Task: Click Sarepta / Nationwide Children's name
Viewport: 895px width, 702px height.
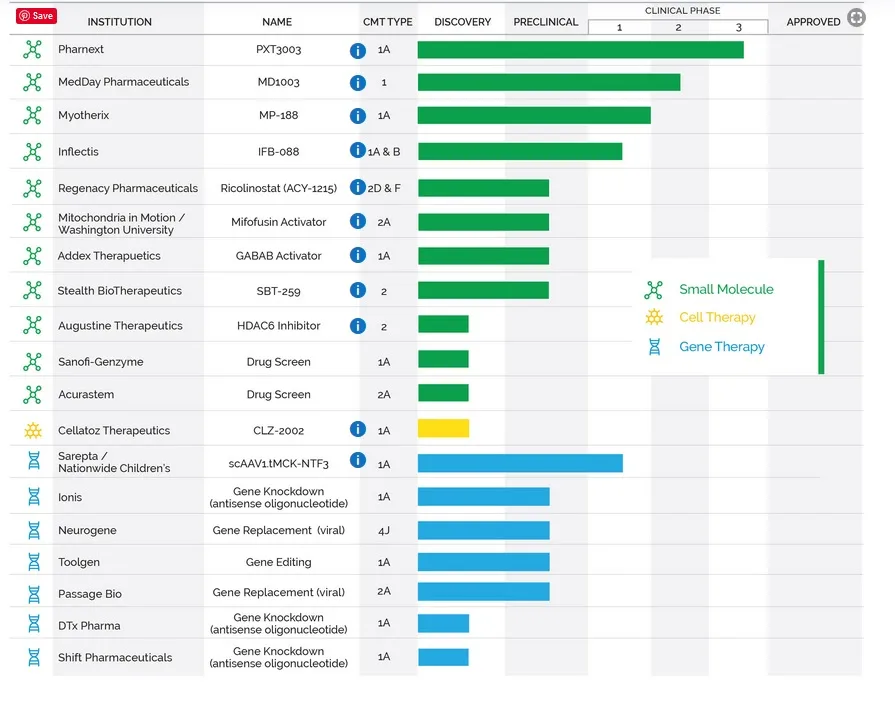Action: click(x=114, y=462)
